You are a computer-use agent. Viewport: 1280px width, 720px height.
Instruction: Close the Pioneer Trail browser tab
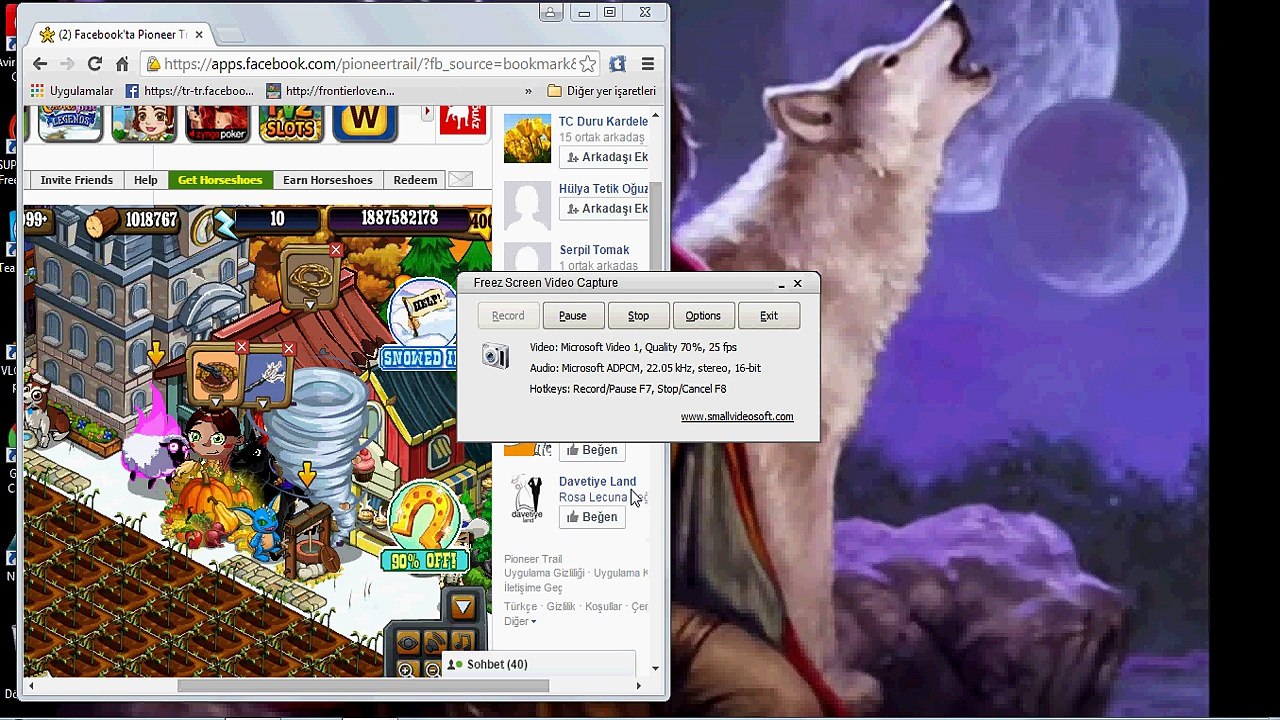198,34
